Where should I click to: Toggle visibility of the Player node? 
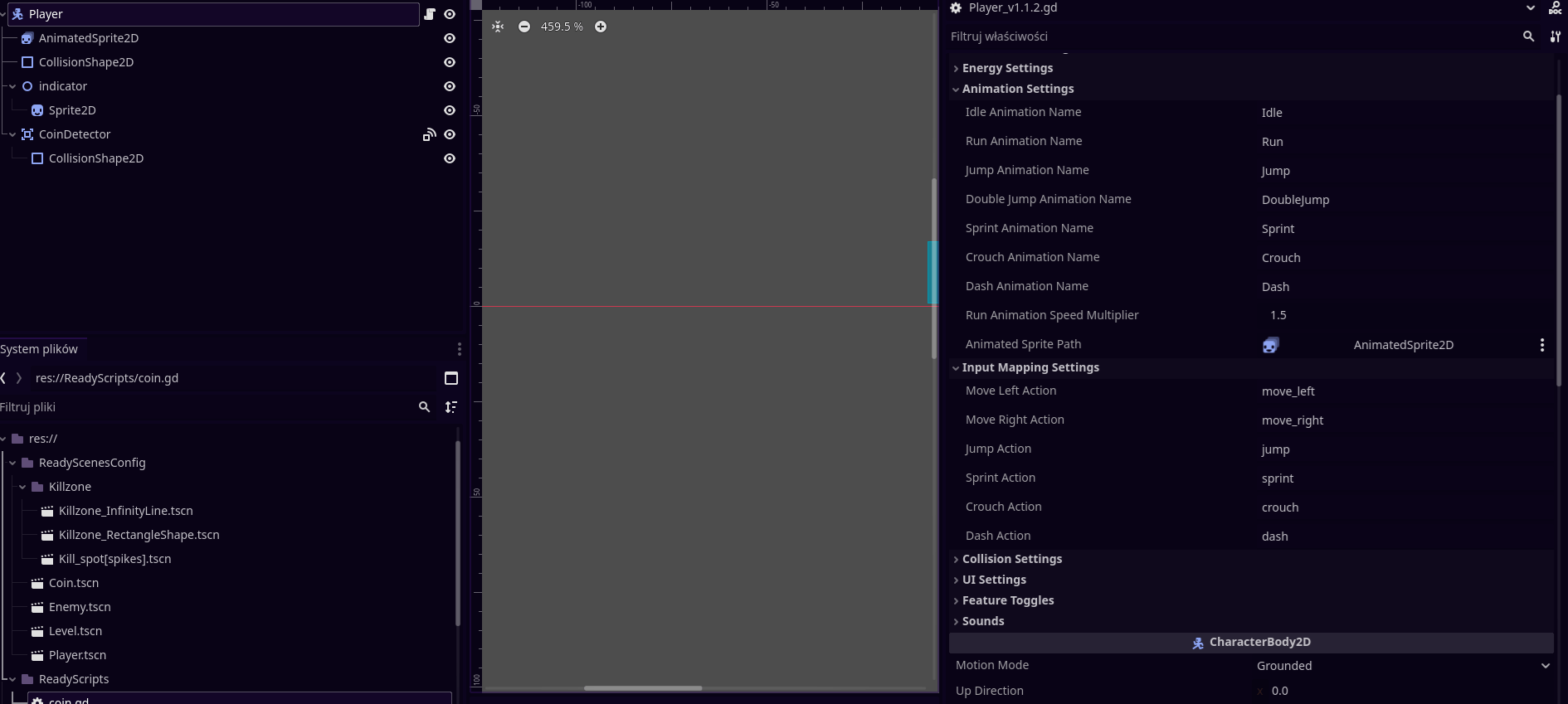450,14
